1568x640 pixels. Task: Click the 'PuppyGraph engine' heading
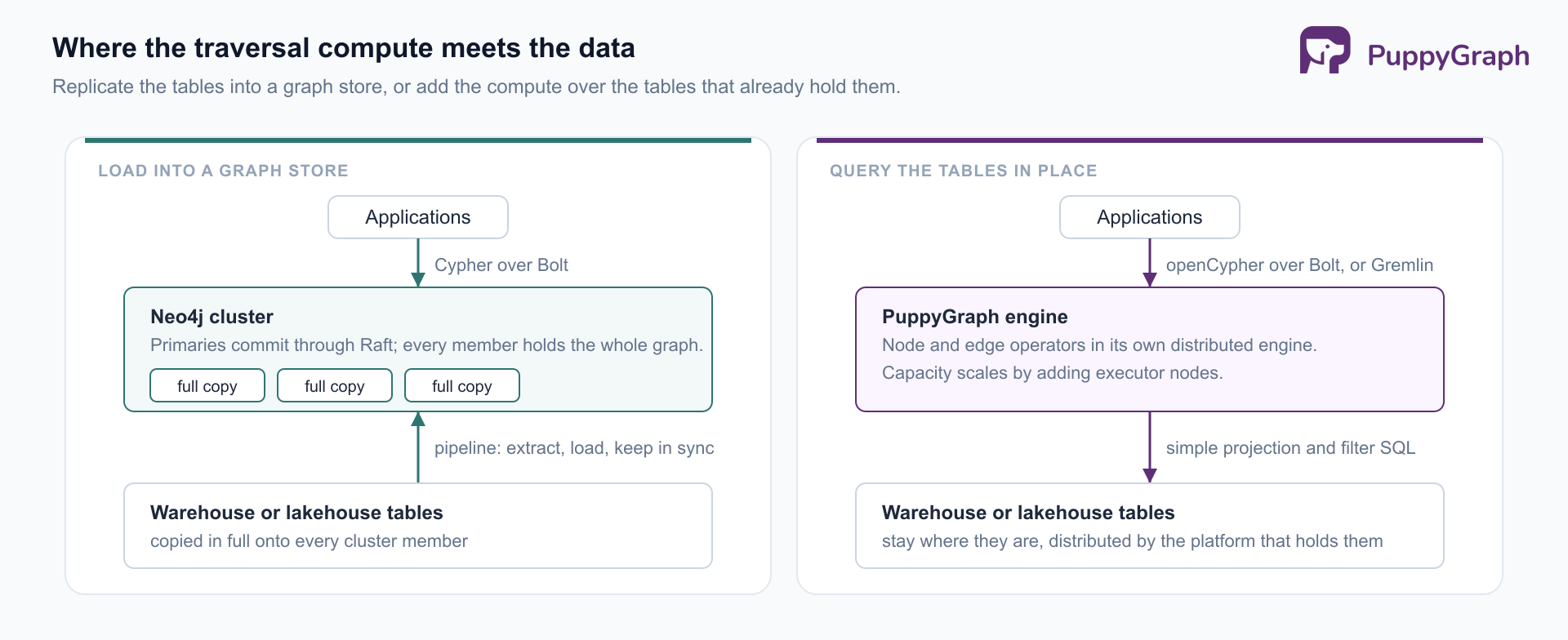coord(975,317)
